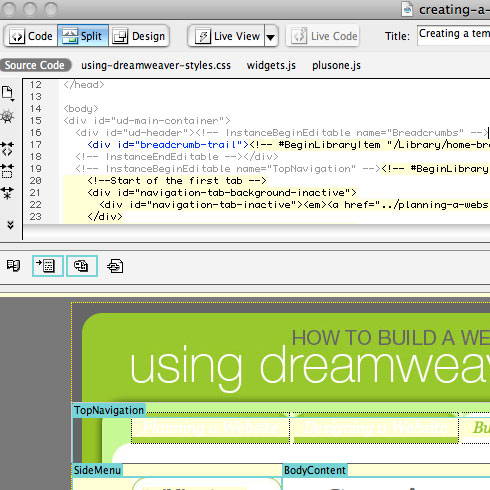Open widgets.js related file
This screenshot has width=490, height=490.
[x=271, y=65]
